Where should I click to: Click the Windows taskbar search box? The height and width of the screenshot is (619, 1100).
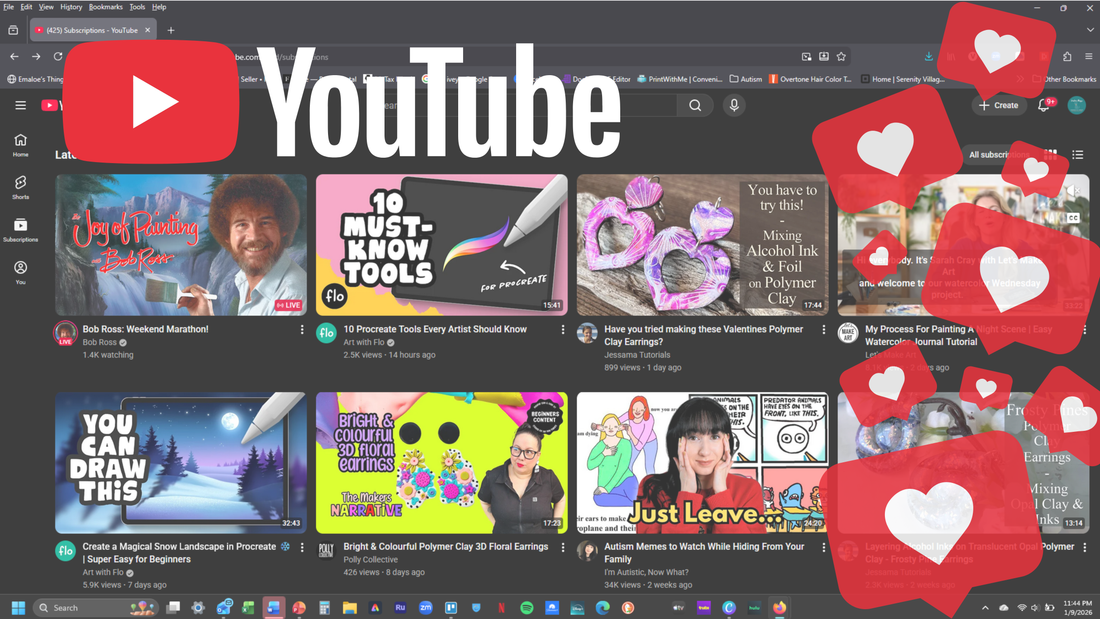[95, 608]
